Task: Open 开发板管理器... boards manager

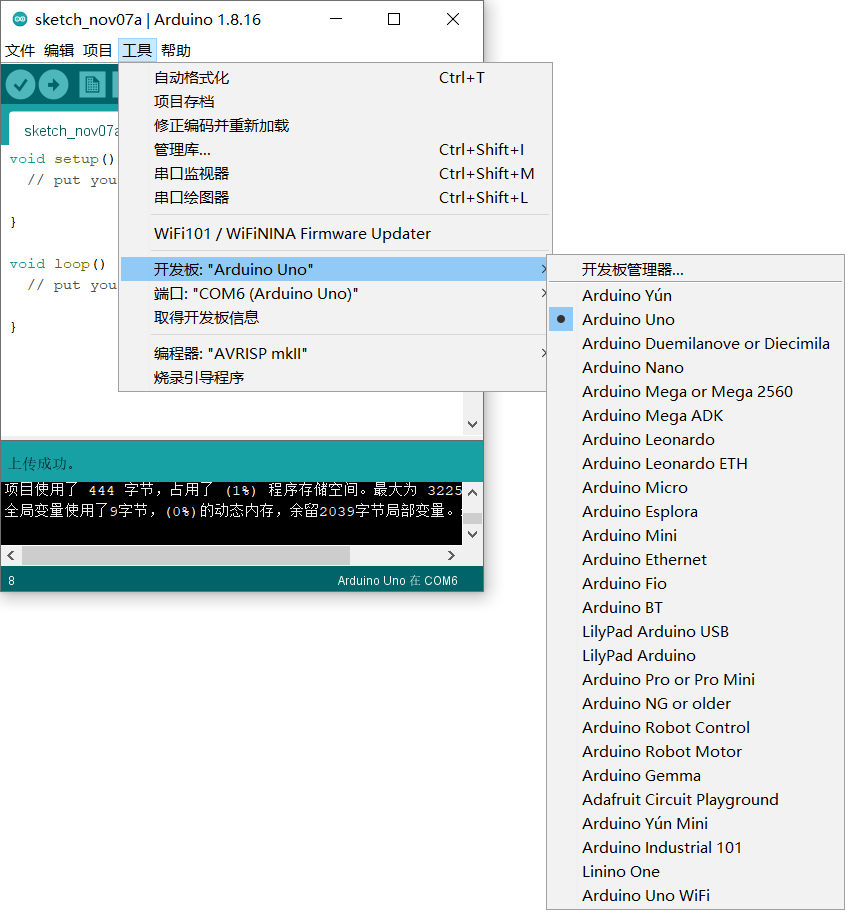Action: [x=696, y=270]
